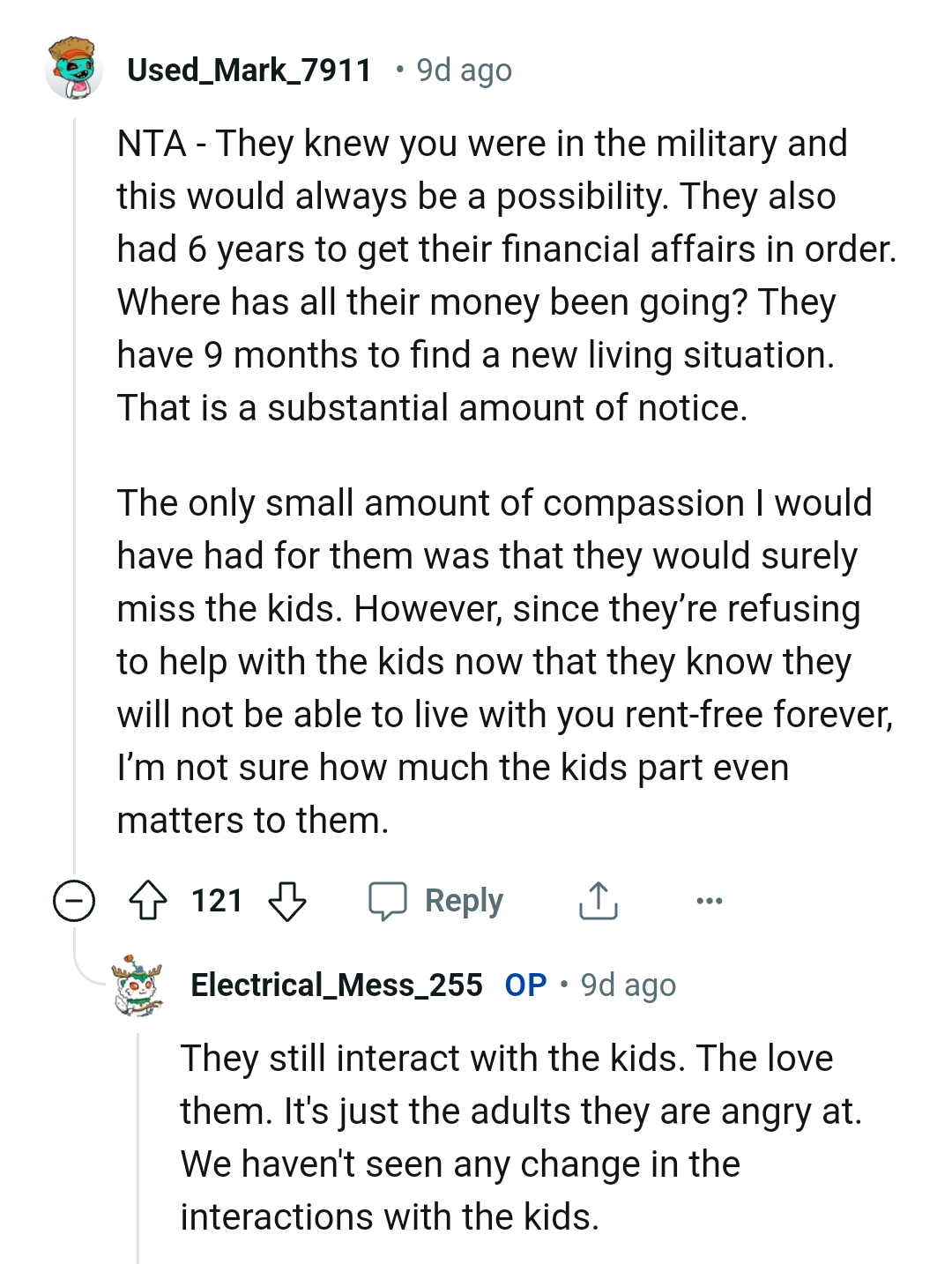This screenshot has height=1264, width=952.
Task: Tap the paragraph starting "The only small amount"
Action: pyautogui.click(x=494, y=661)
